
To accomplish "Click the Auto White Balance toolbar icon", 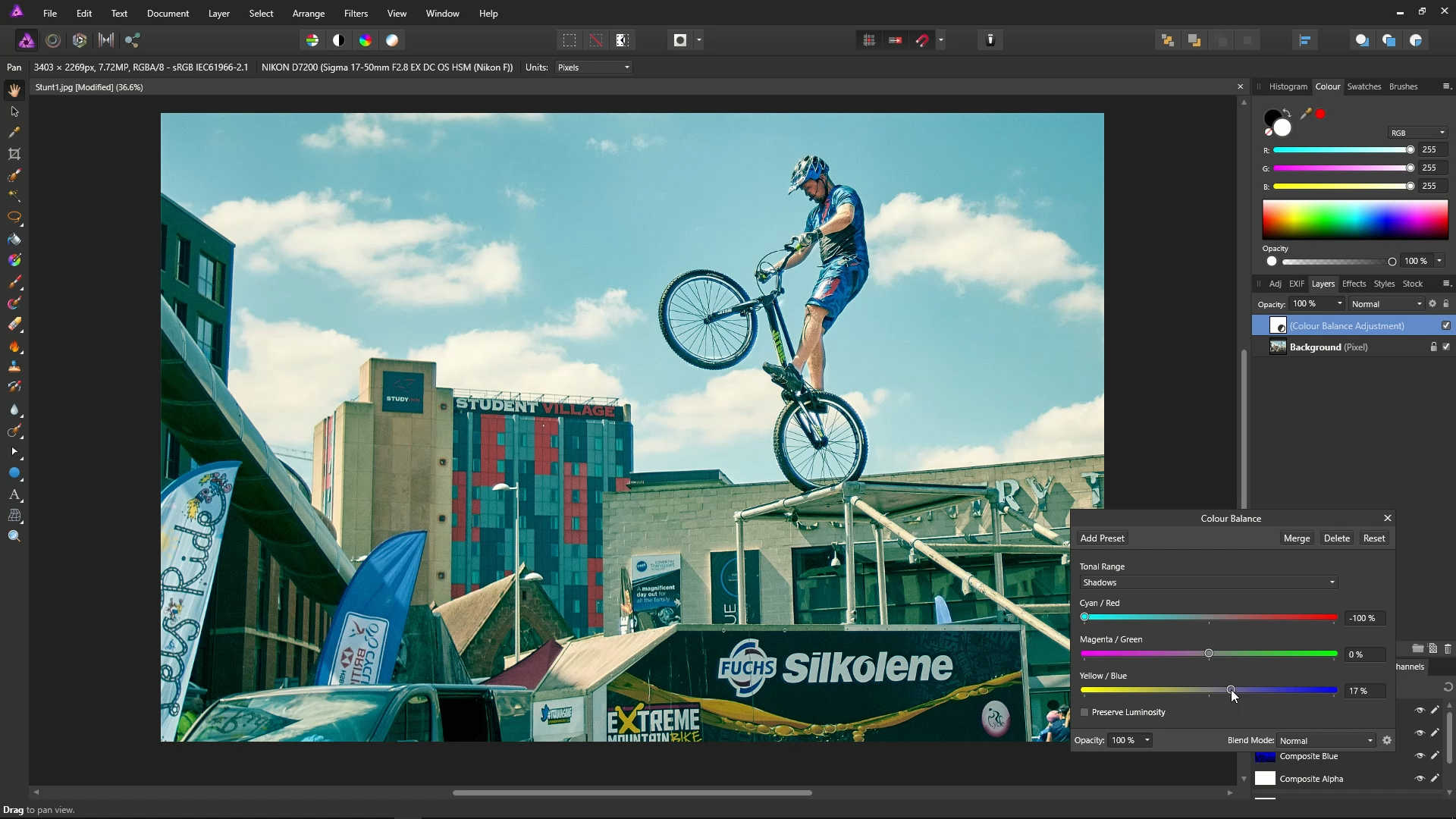I will click(392, 40).
